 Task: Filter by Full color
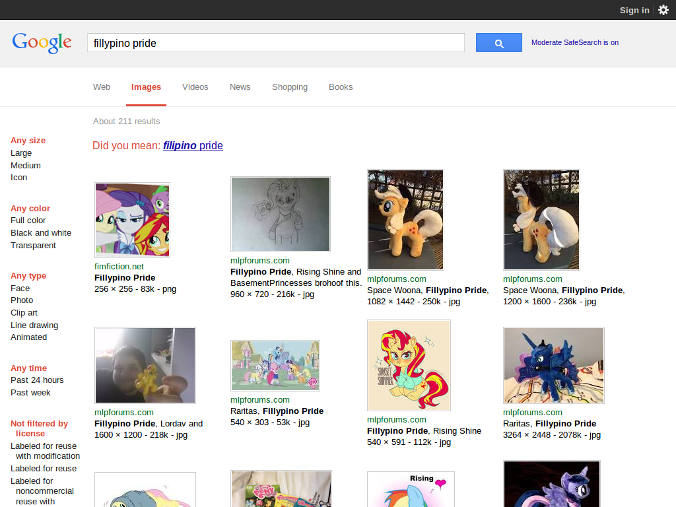click(x=28, y=220)
